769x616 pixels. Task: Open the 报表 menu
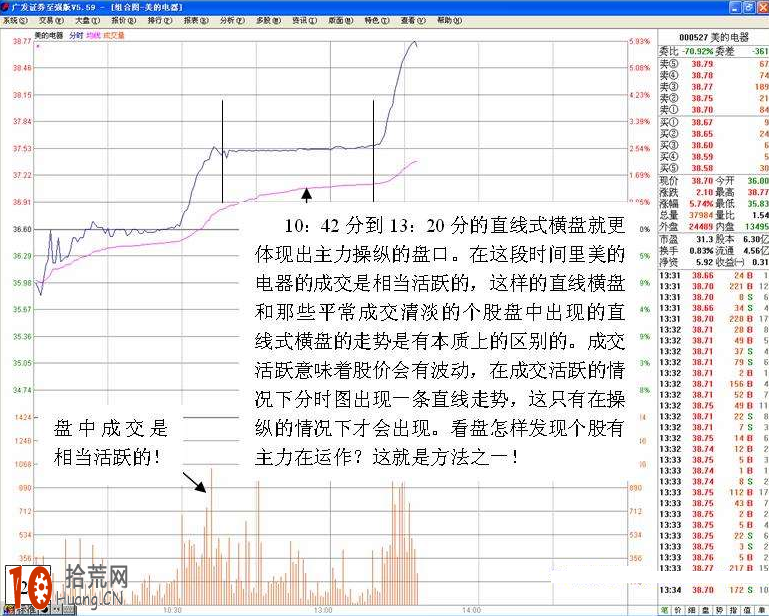[x=196, y=21]
